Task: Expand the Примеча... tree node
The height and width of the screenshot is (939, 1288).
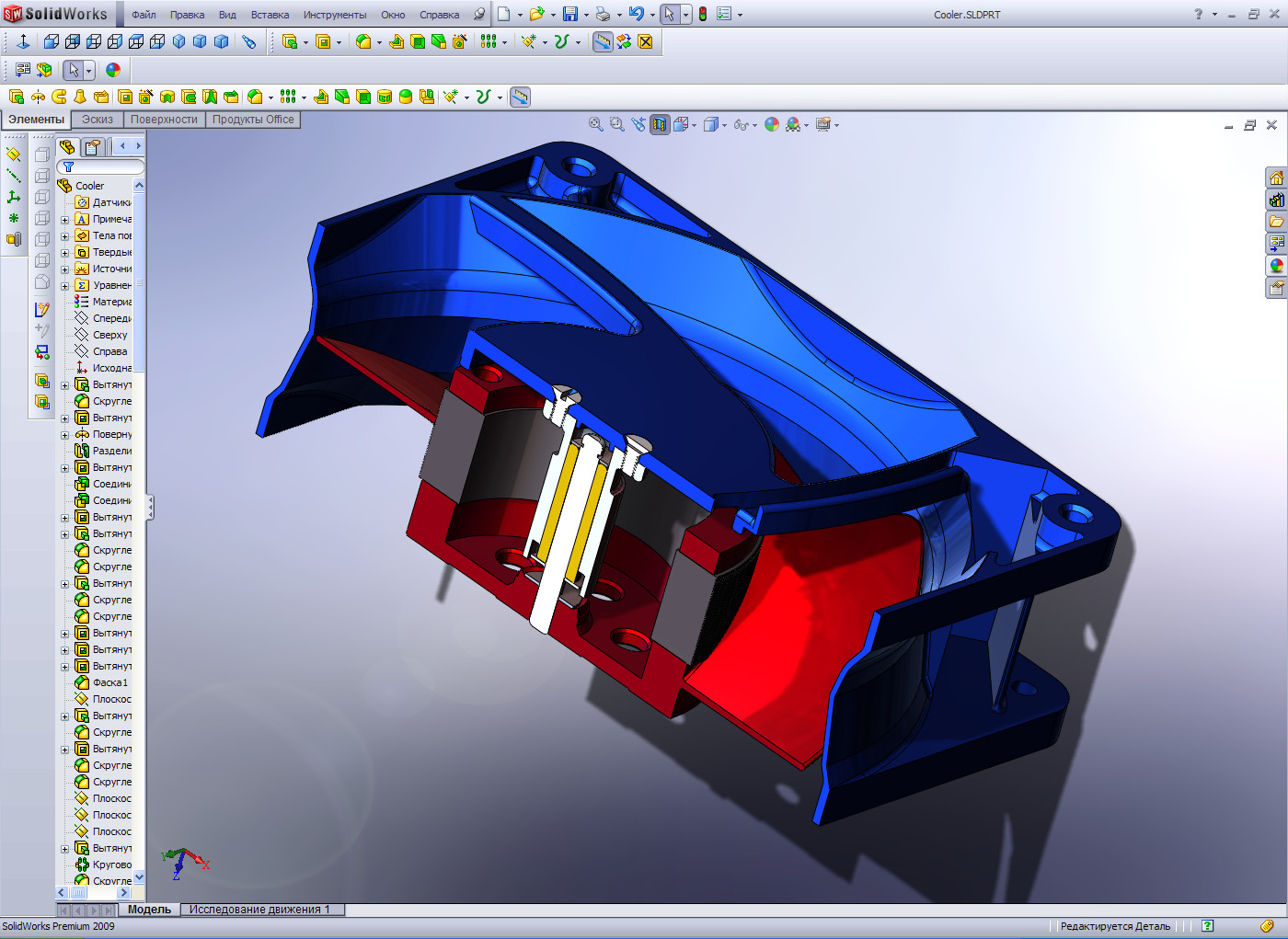Action: pos(65,220)
